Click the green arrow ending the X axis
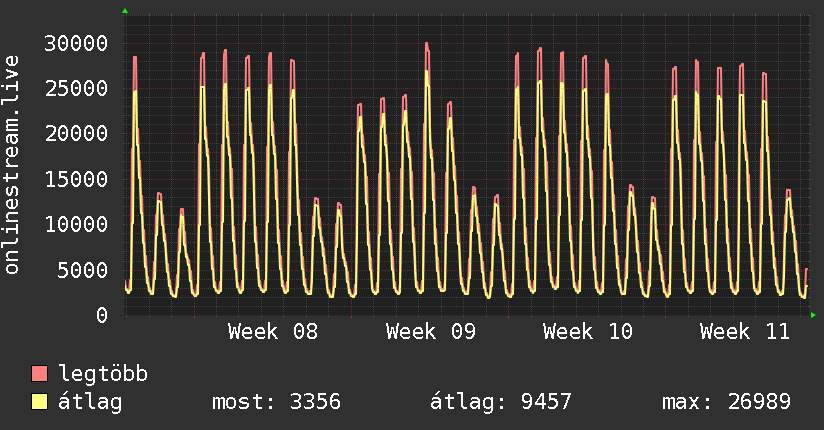Screen dimensions: 824x430 [814, 315]
